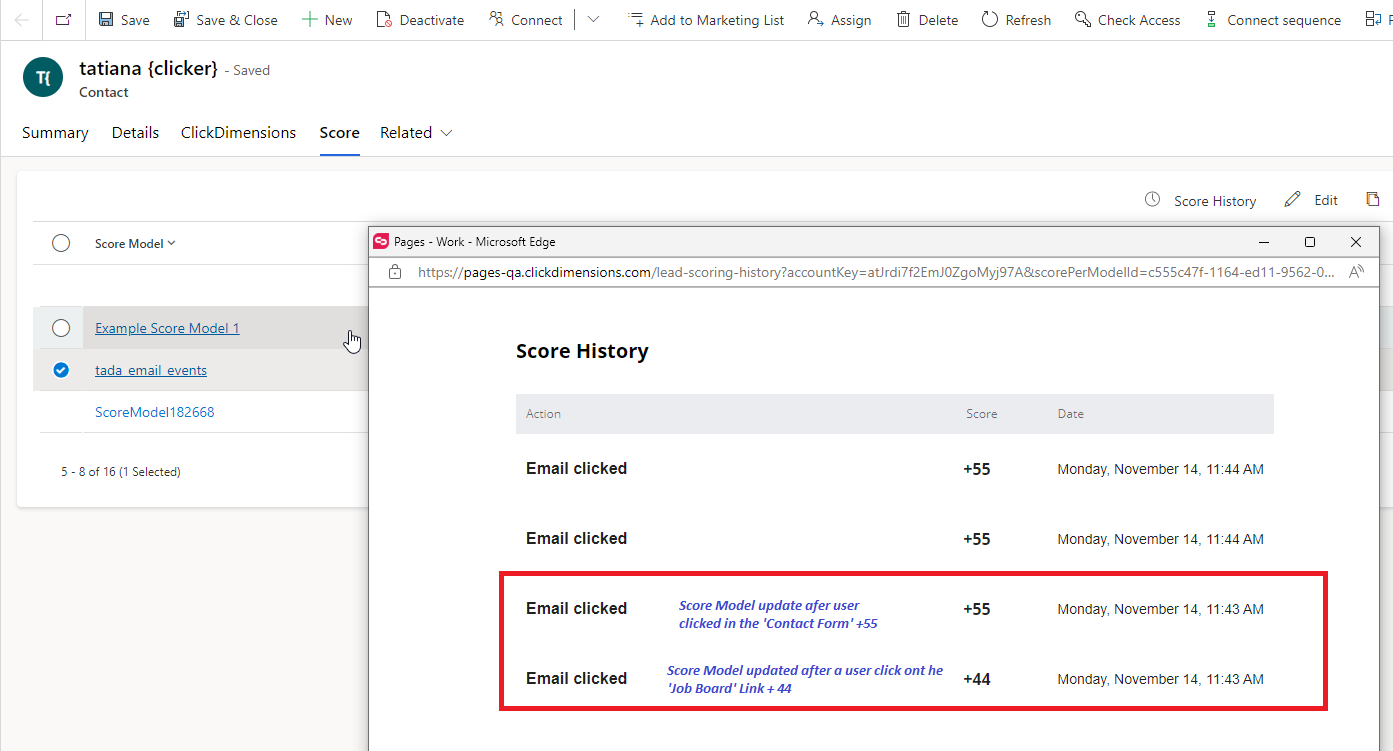Open the ScoreModel182668 link
This screenshot has height=751, width=1393.
(154, 412)
